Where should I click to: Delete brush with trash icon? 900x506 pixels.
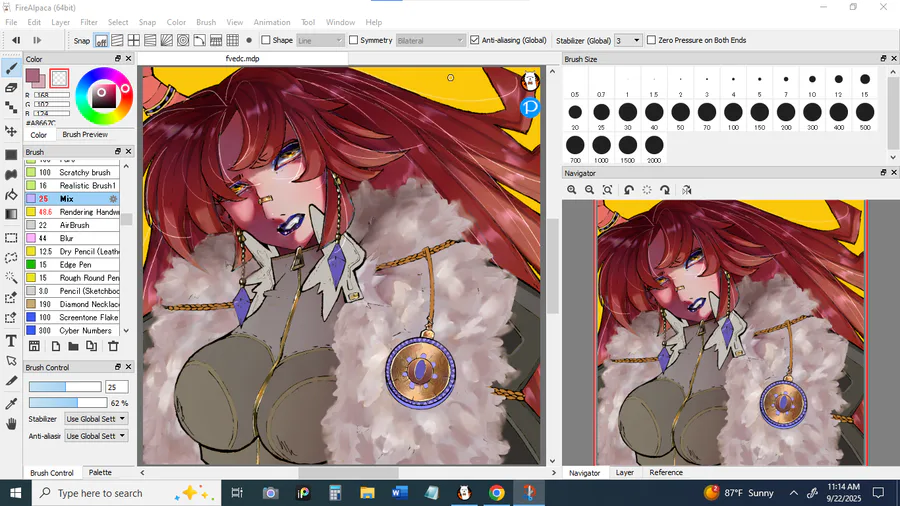113,346
